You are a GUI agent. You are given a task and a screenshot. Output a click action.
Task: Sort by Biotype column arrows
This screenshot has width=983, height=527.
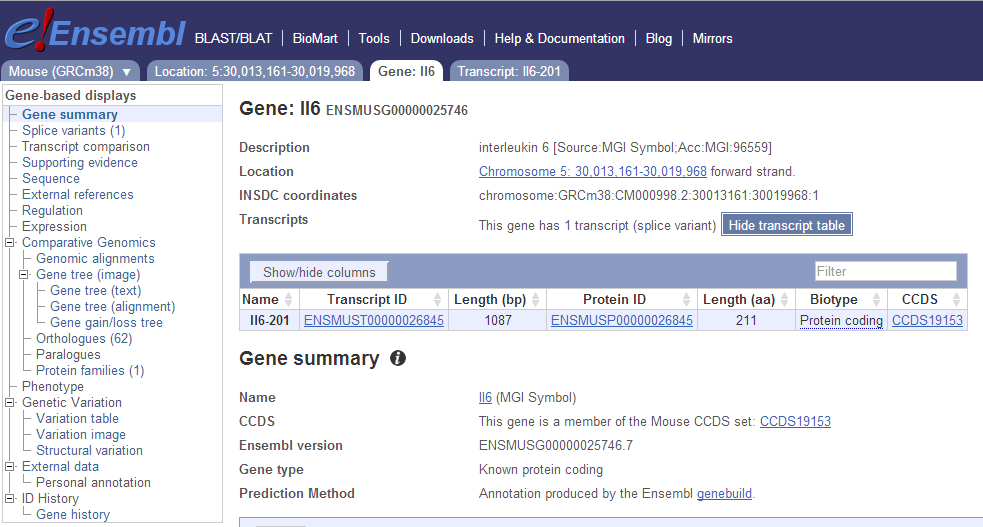(x=877, y=300)
